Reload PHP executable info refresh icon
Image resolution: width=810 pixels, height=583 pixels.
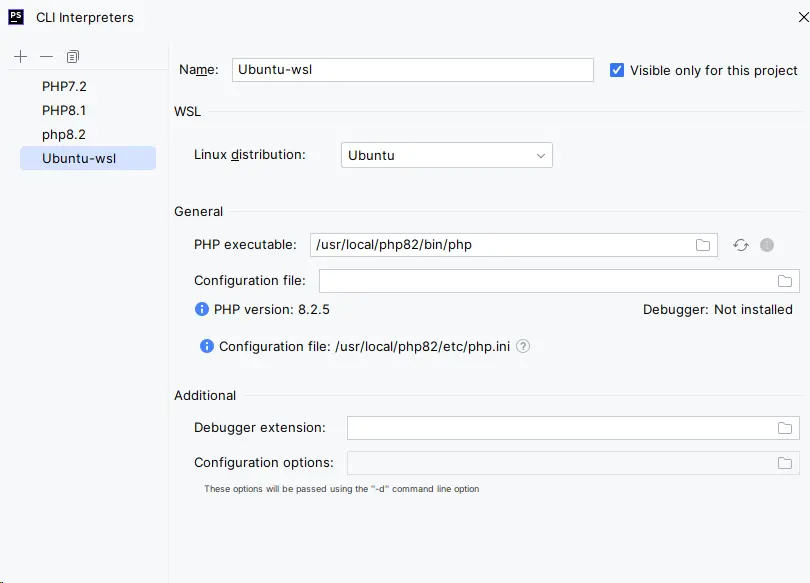(x=741, y=245)
